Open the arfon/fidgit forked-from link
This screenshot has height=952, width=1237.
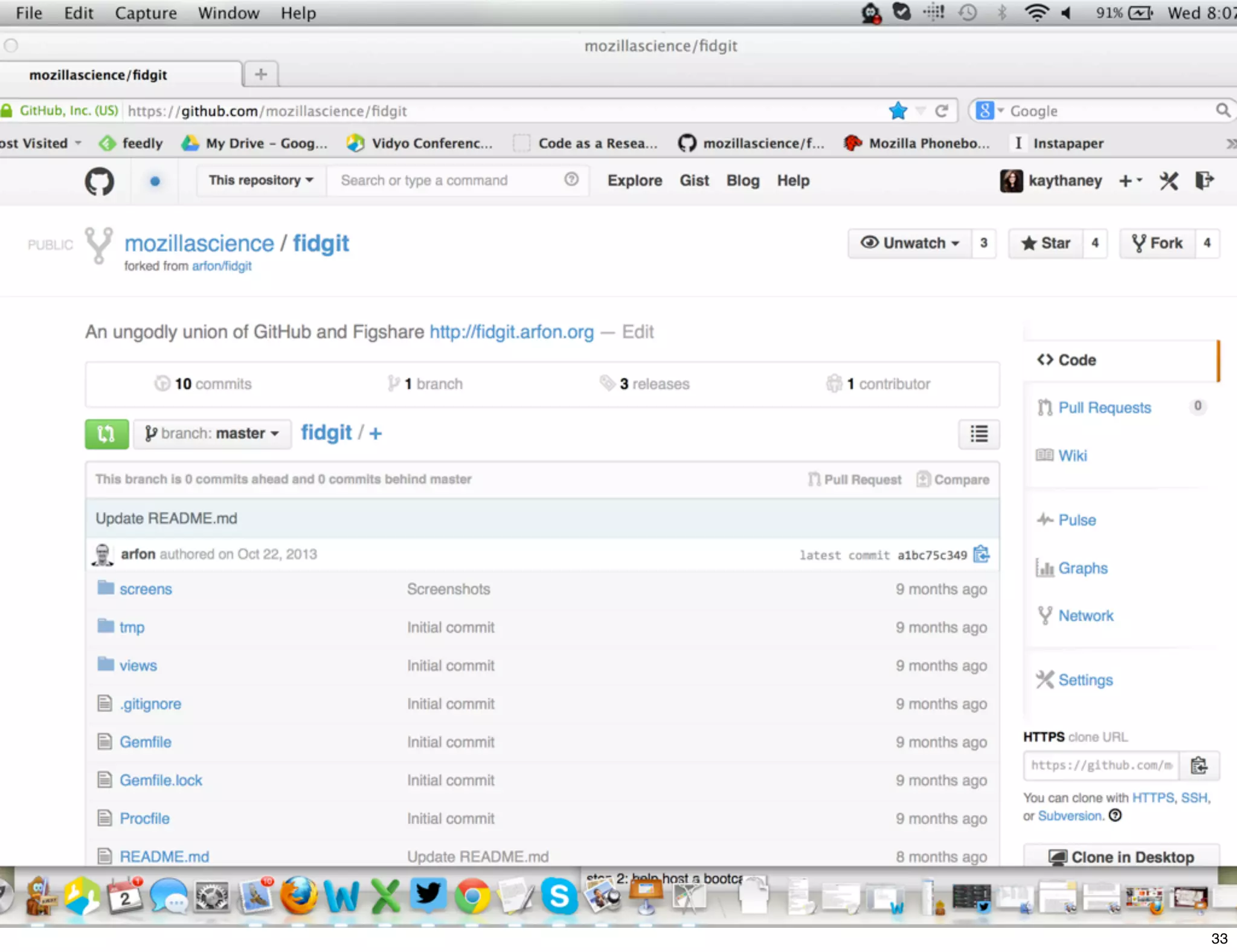click(222, 266)
